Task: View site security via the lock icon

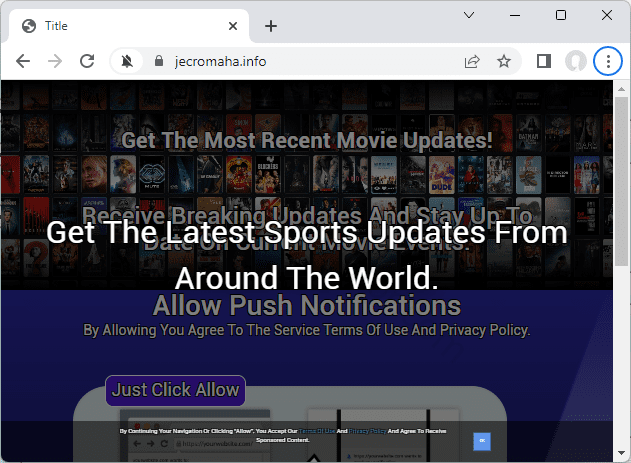Action: tap(158, 61)
